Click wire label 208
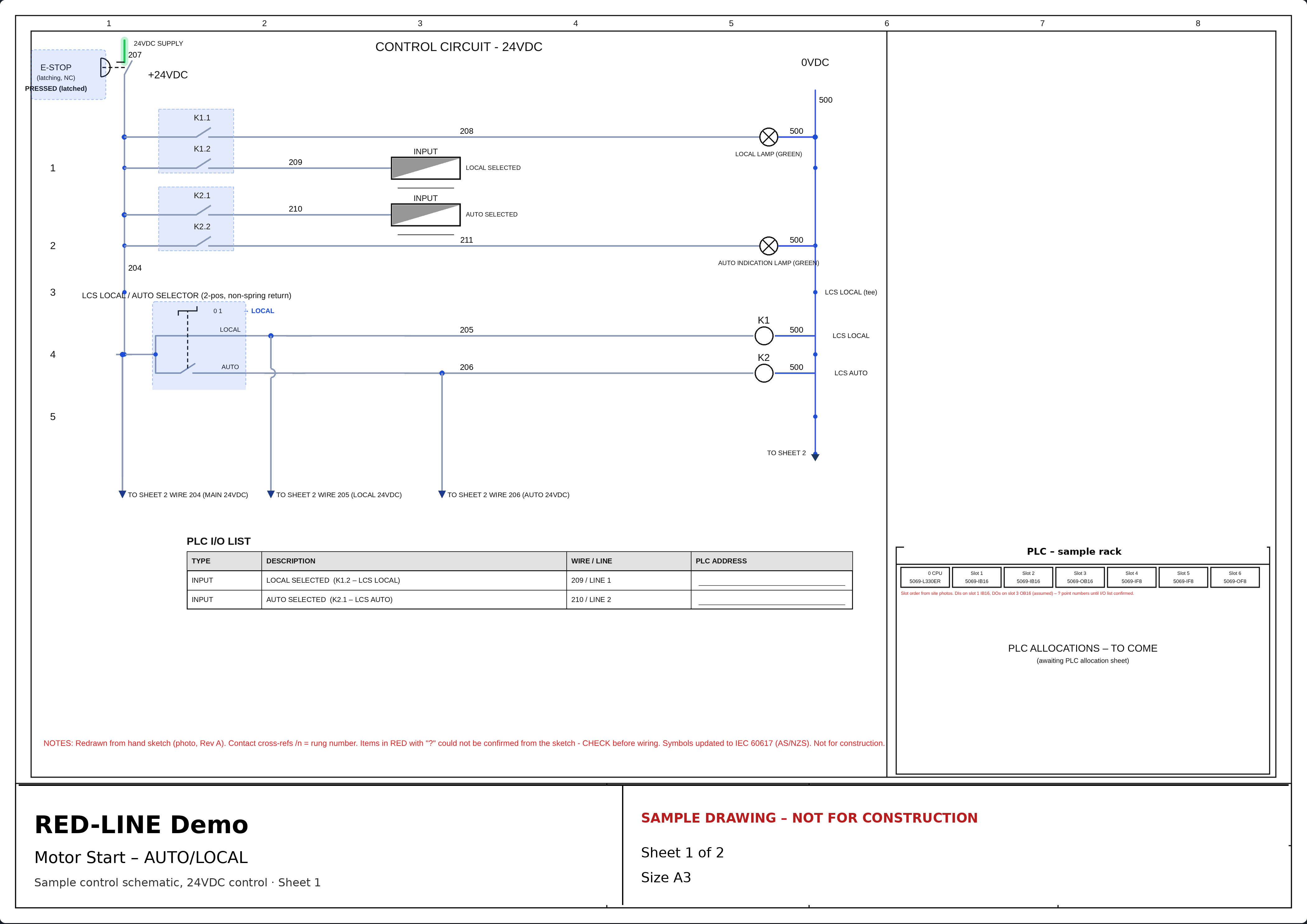1307x924 pixels. point(466,131)
